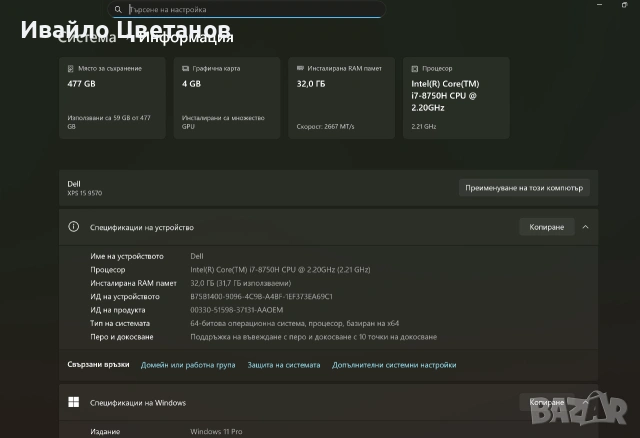Open the graphics card 4 GB card
Screen dimensions: 640x438
pyautogui.click(x=227, y=98)
